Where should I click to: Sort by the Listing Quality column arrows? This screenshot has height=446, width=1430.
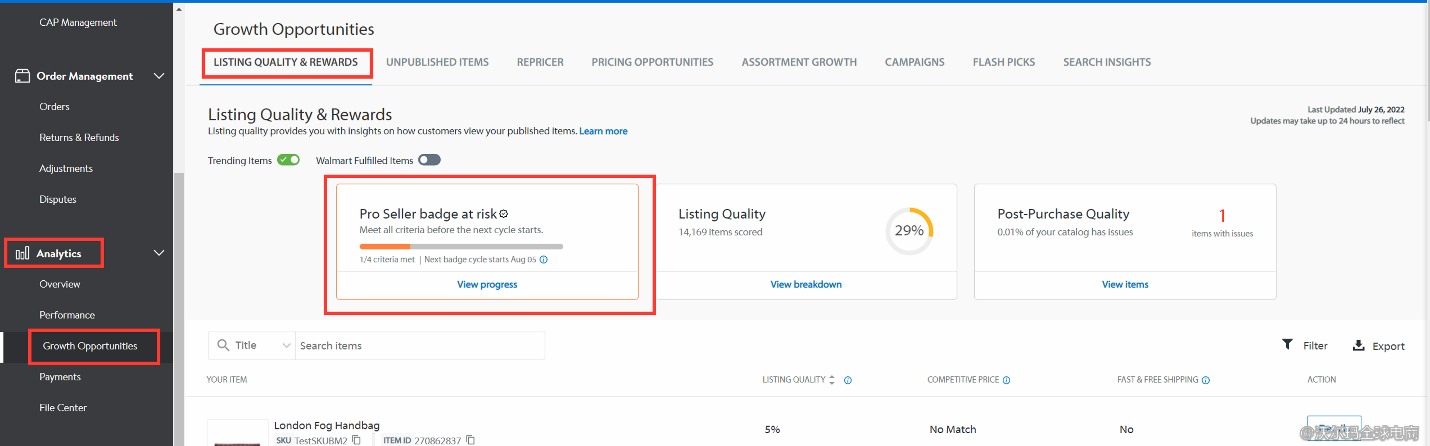(833, 380)
